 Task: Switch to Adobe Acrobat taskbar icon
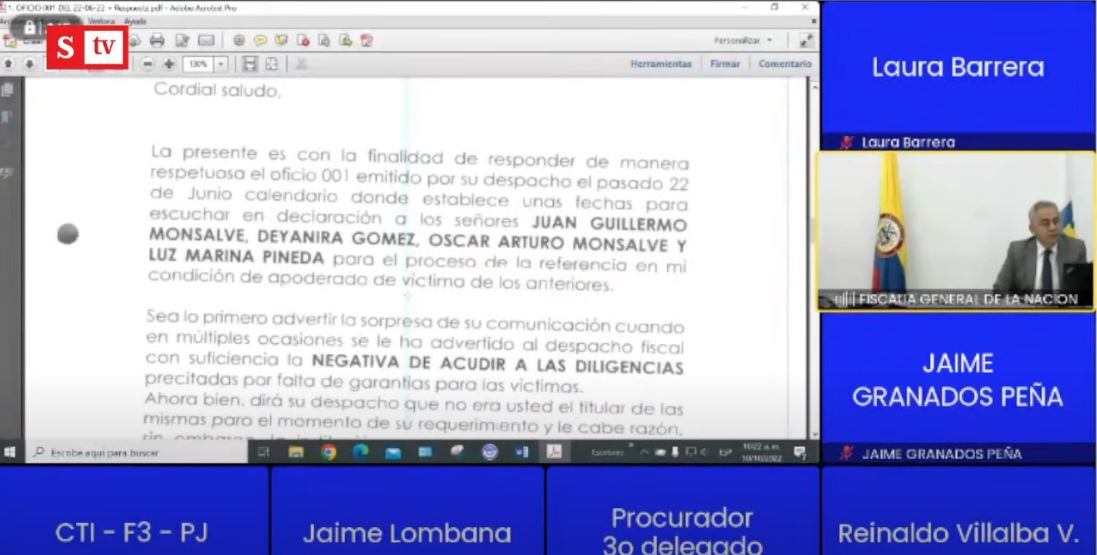tap(554, 452)
